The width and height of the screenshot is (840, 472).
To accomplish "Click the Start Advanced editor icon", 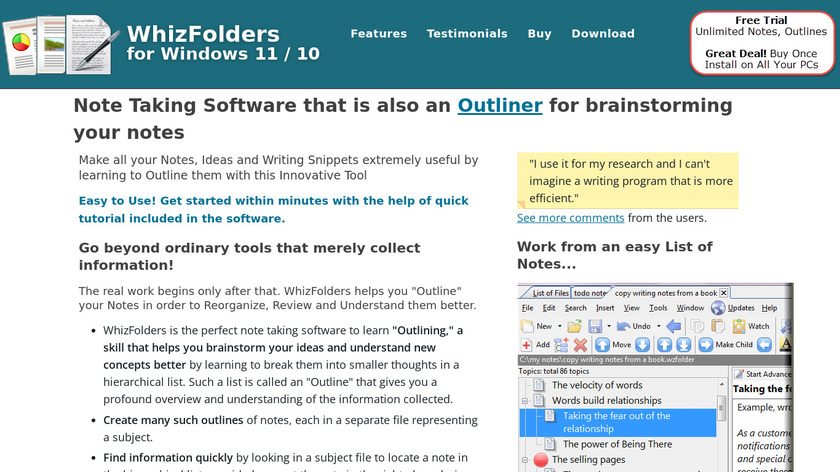I will [x=739, y=374].
